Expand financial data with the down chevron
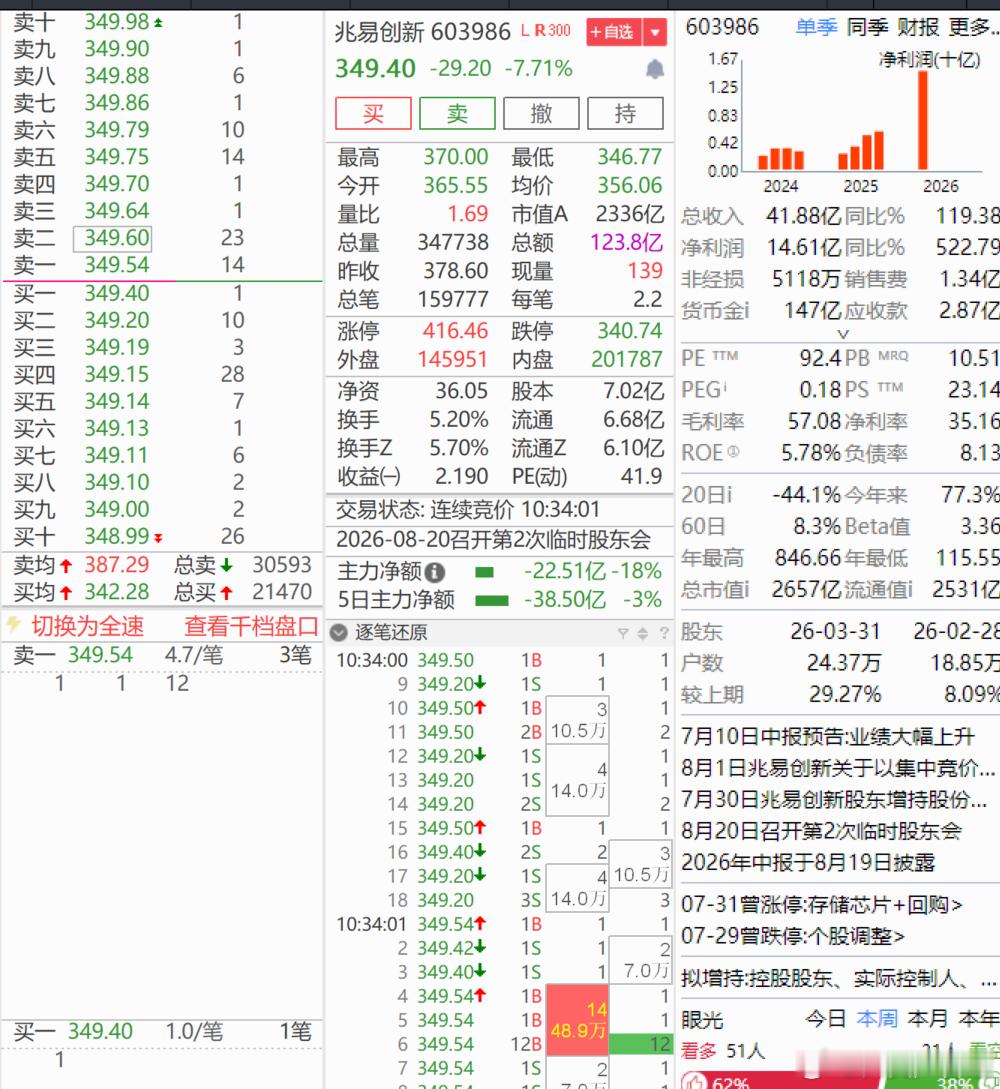This screenshot has width=1000, height=1089. pyautogui.click(x=843, y=334)
